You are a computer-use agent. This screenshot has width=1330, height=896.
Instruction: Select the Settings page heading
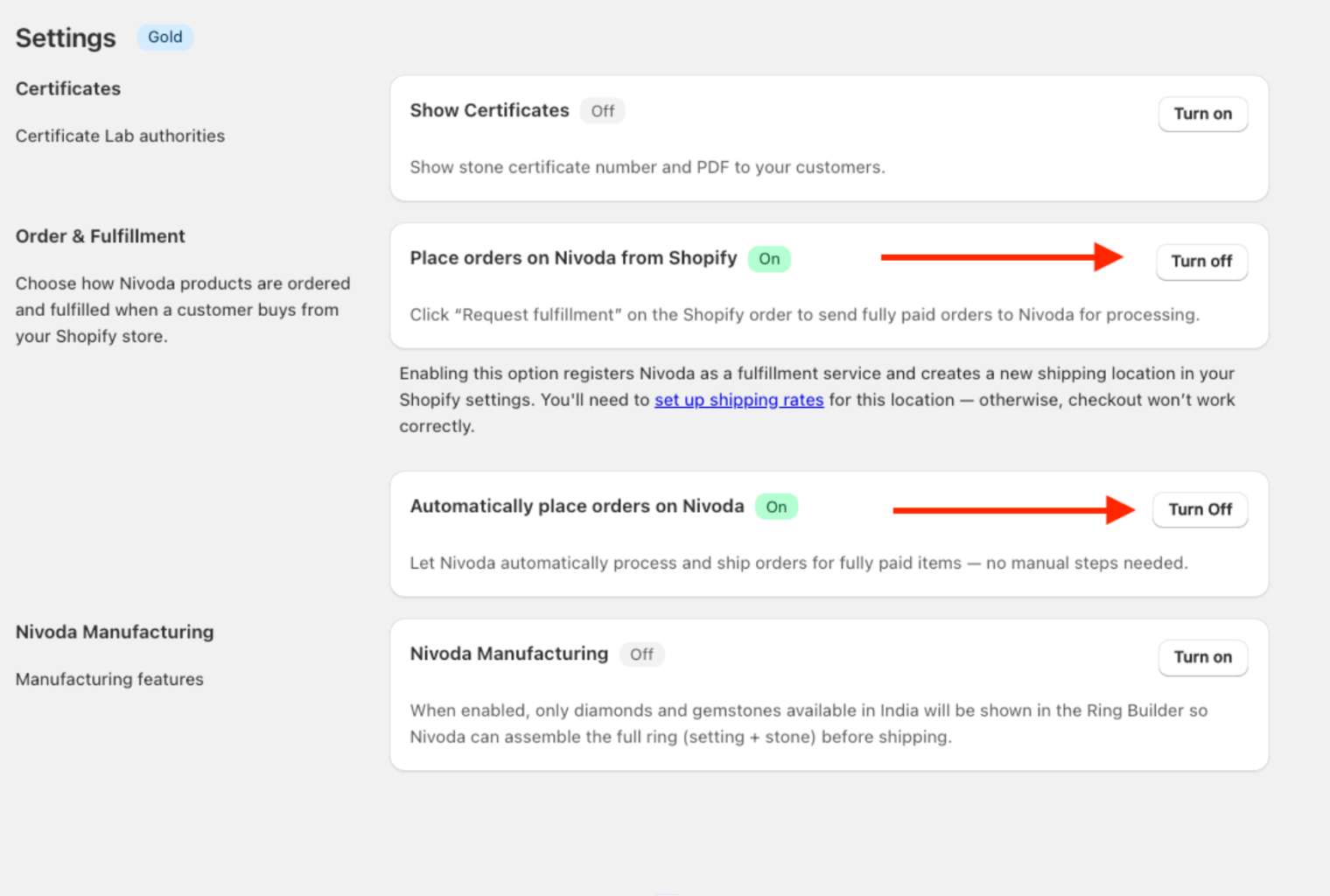click(66, 38)
